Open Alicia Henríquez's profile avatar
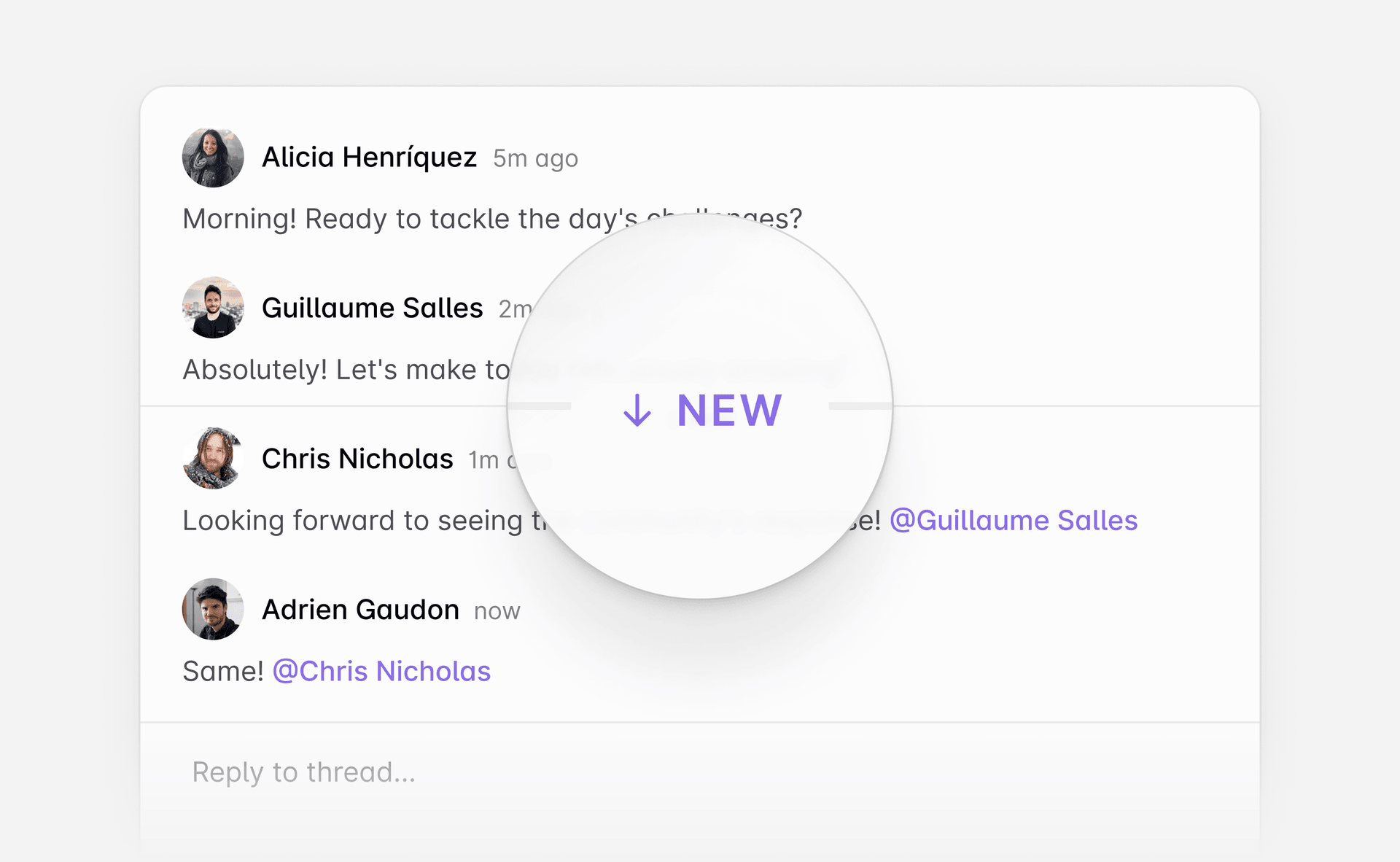1400x862 pixels. tap(212, 157)
